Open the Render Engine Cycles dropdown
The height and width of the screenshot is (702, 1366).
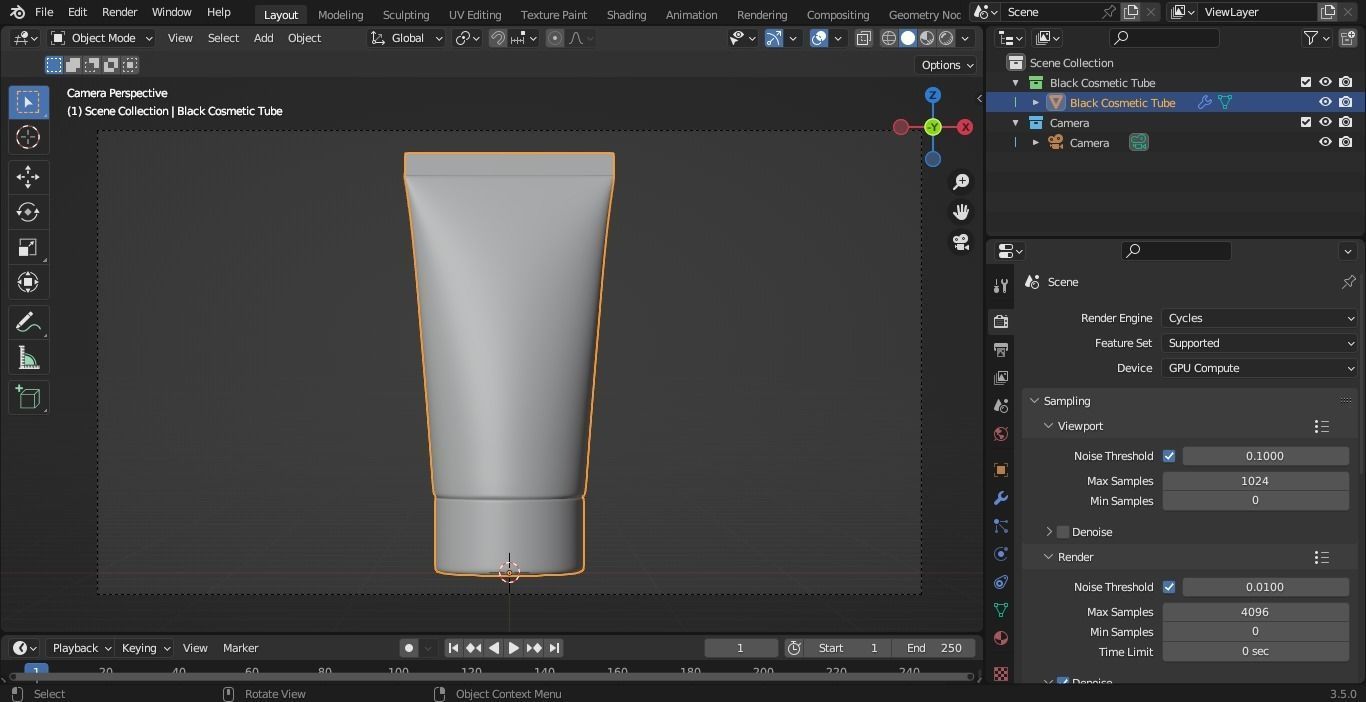pos(1260,318)
